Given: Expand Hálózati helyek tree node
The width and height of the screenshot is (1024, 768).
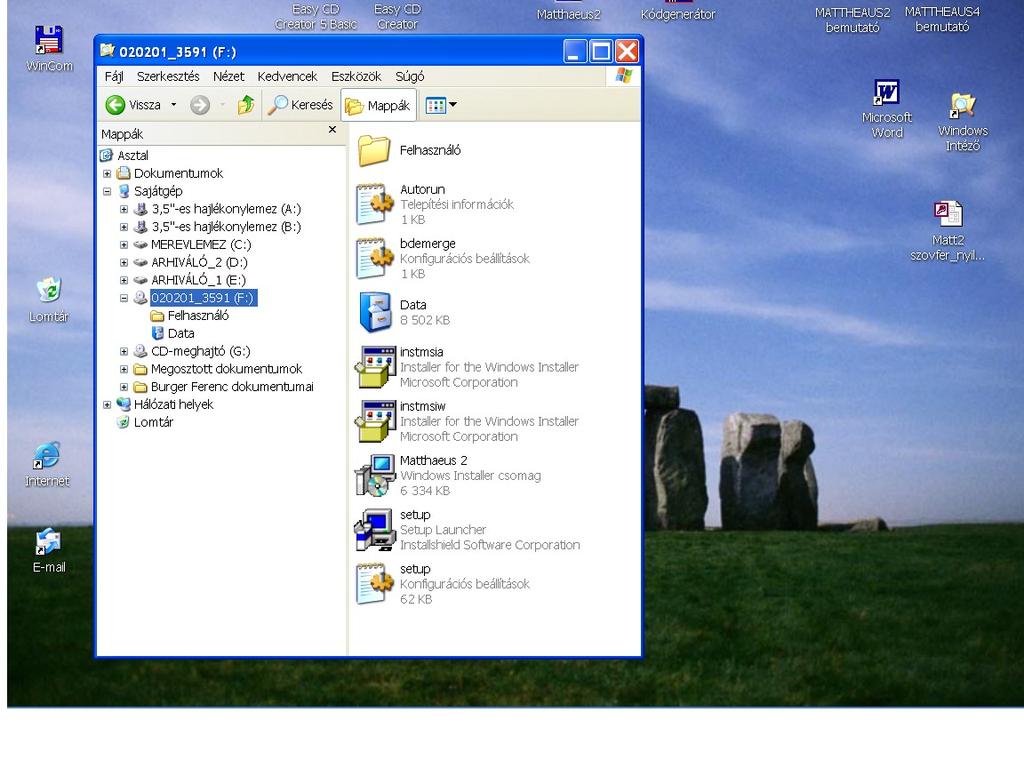Looking at the screenshot, I should pyautogui.click(x=107, y=405).
